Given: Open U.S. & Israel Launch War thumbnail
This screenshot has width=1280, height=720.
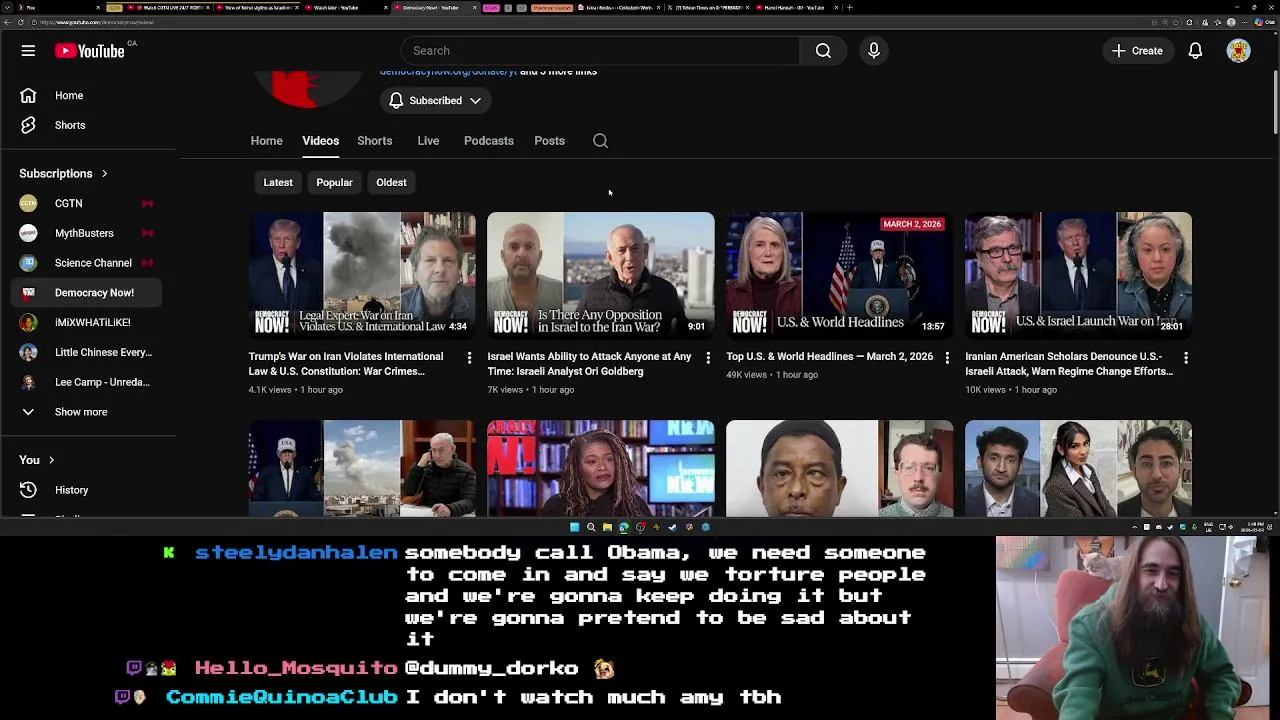Looking at the screenshot, I should (1078, 275).
